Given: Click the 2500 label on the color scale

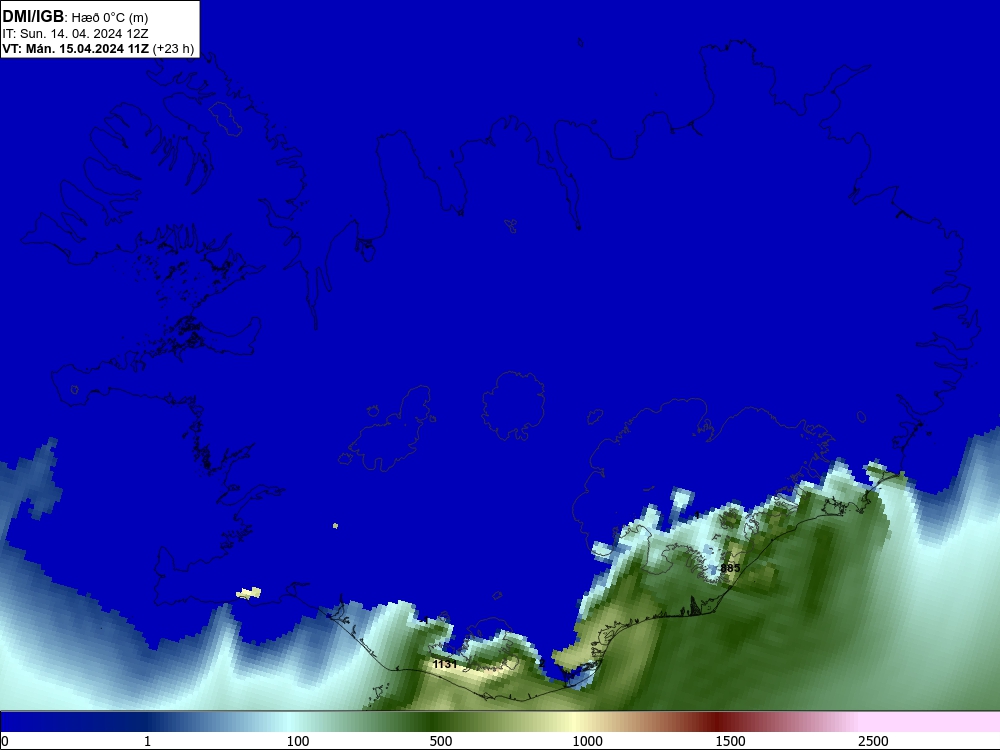Looking at the screenshot, I should click(x=873, y=741).
